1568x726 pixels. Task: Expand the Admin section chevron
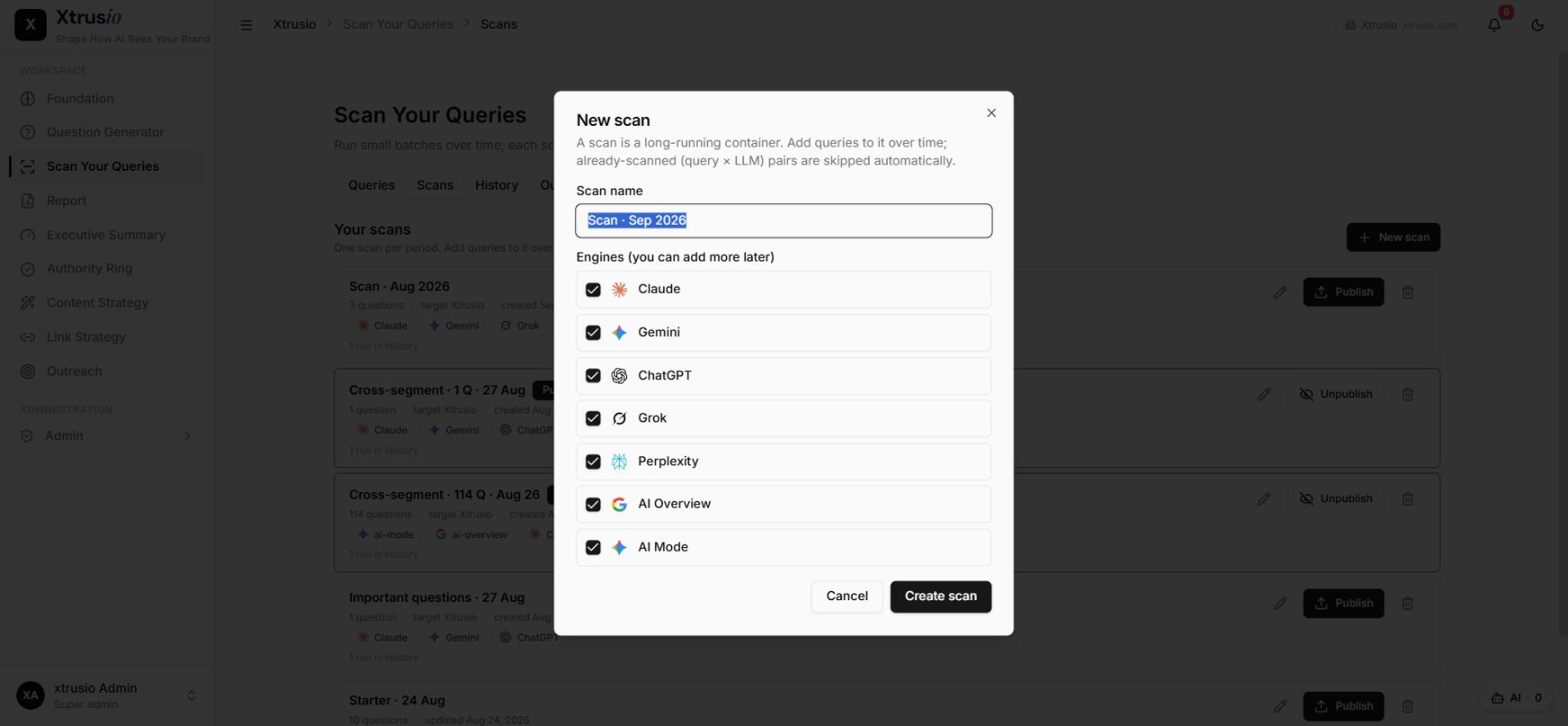[187, 436]
